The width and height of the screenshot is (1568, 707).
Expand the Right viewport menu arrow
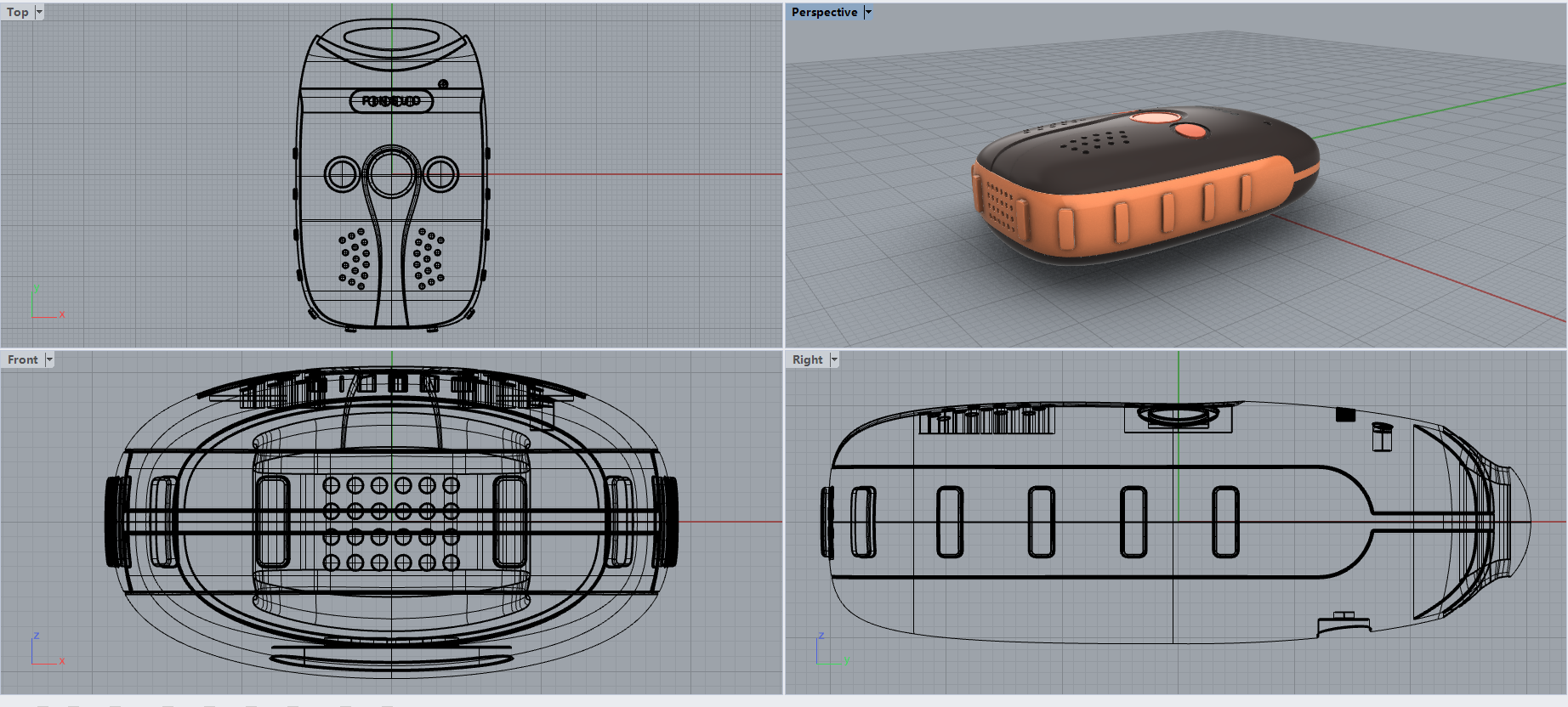[834, 359]
